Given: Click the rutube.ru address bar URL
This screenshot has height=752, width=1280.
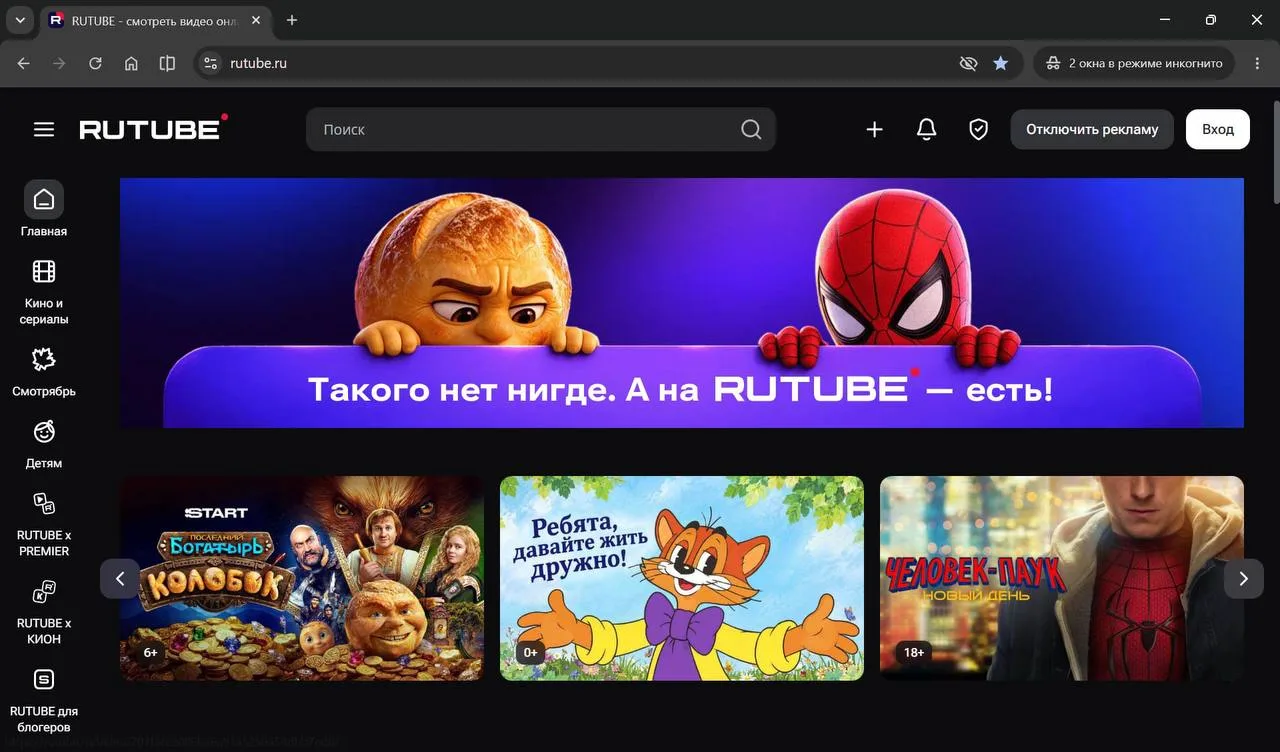Looking at the screenshot, I should (x=258, y=63).
